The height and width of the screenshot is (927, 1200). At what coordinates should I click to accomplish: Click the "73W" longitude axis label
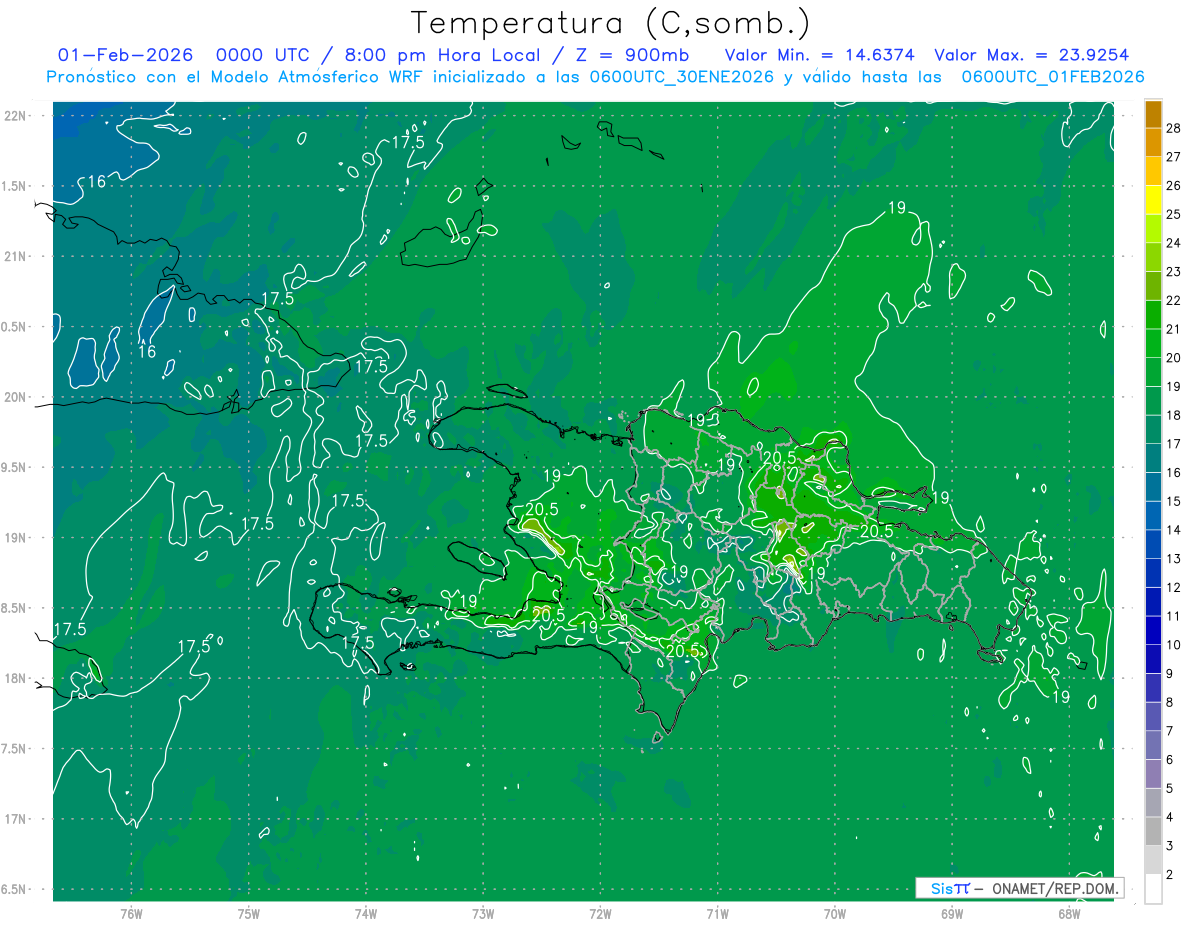483,913
